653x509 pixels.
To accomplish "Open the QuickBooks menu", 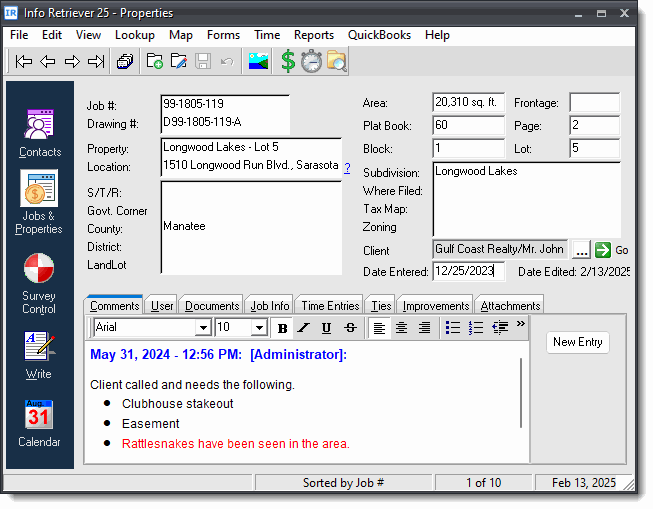I will click(x=379, y=35).
